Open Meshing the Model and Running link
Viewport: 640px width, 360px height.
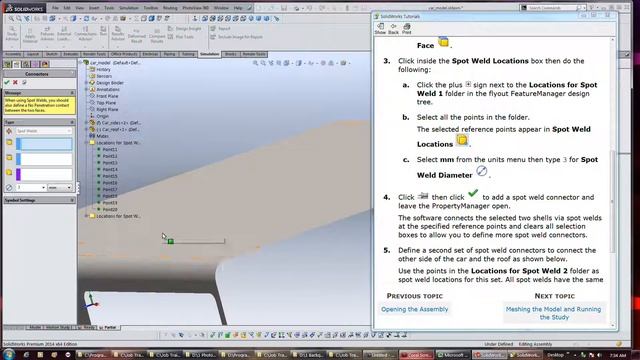[x=553, y=313]
